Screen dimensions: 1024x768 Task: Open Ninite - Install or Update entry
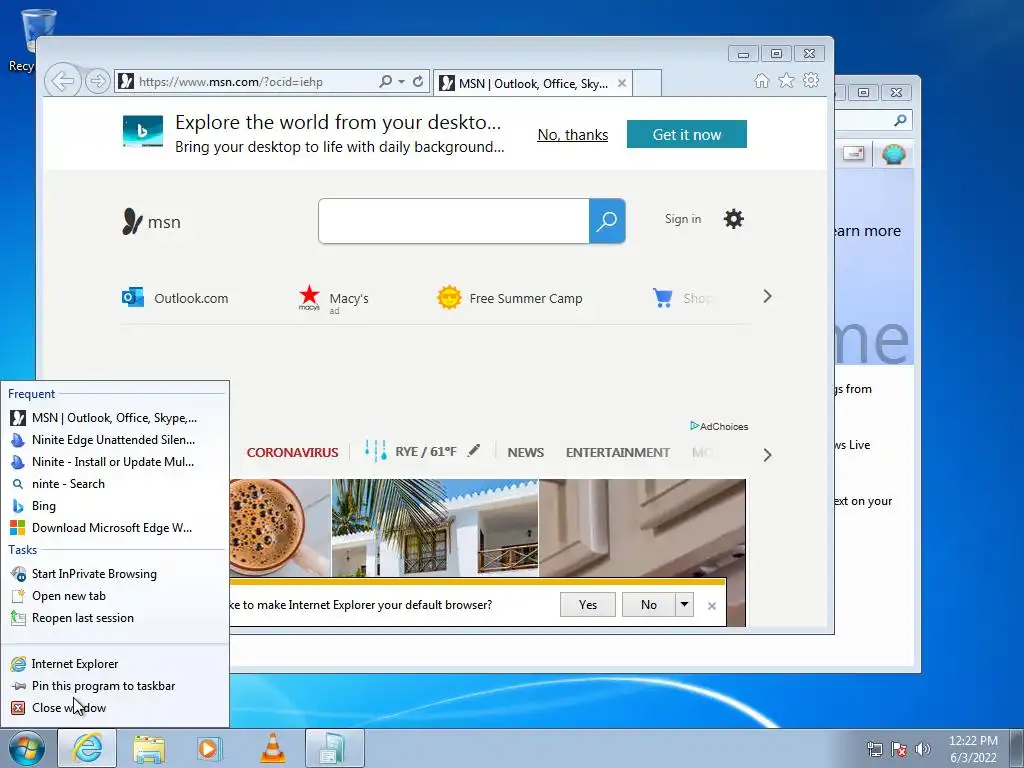click(115, 462)
